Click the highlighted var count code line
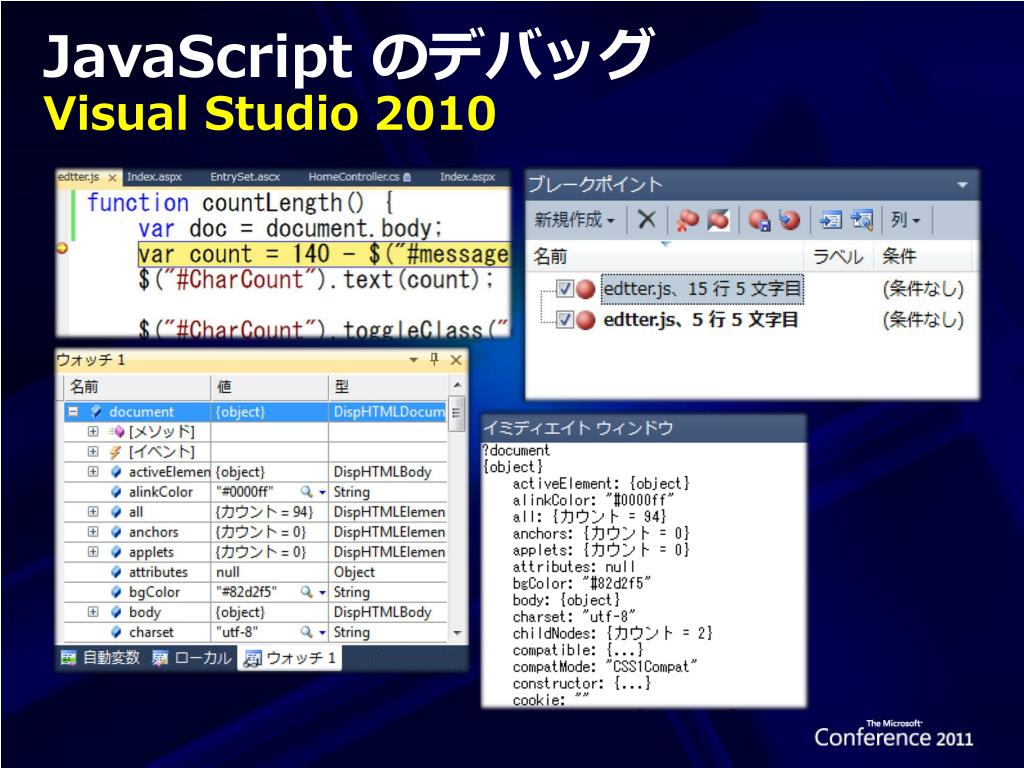 point(323,254)
